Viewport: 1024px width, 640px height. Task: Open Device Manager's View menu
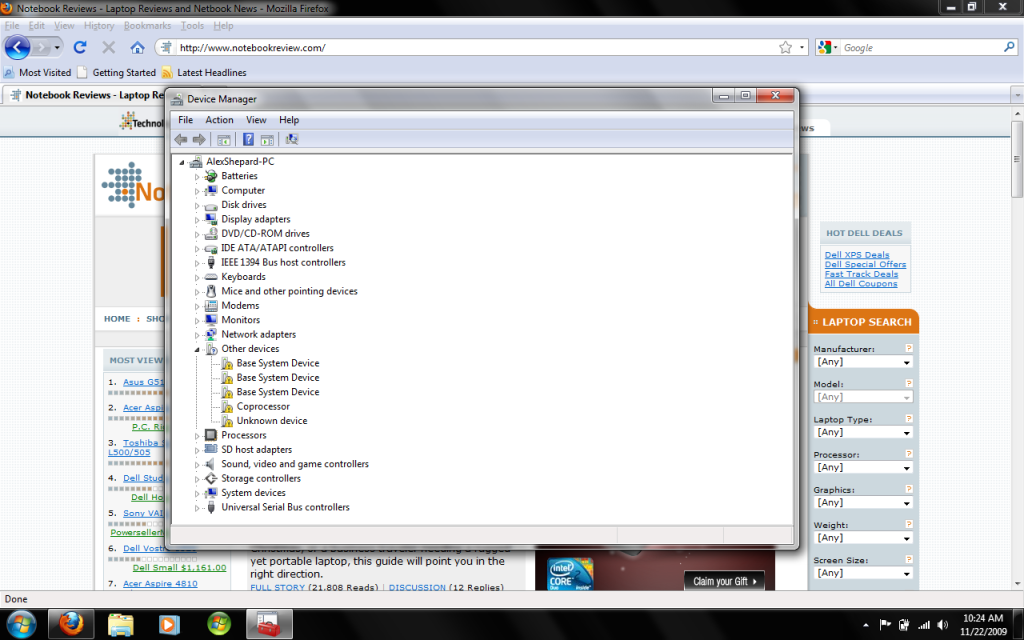click(x=256, y=120)
